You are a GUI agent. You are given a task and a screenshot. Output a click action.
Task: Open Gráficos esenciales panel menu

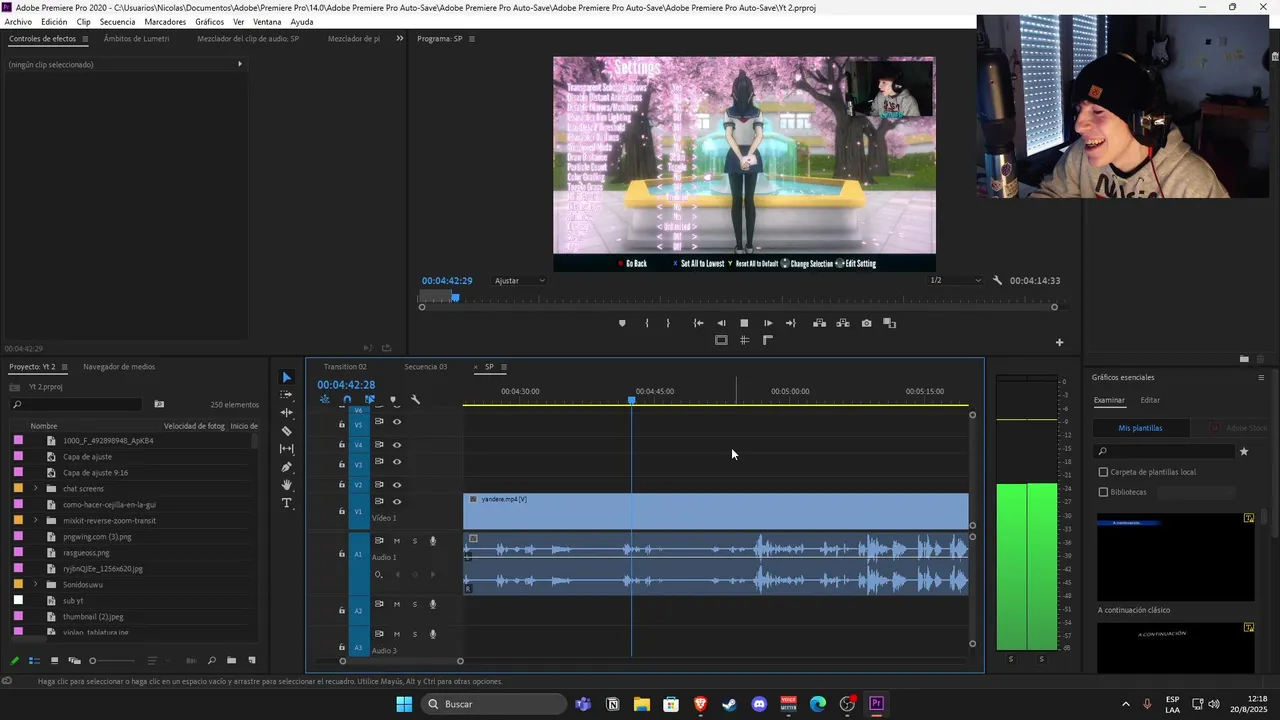[1261, 378]
